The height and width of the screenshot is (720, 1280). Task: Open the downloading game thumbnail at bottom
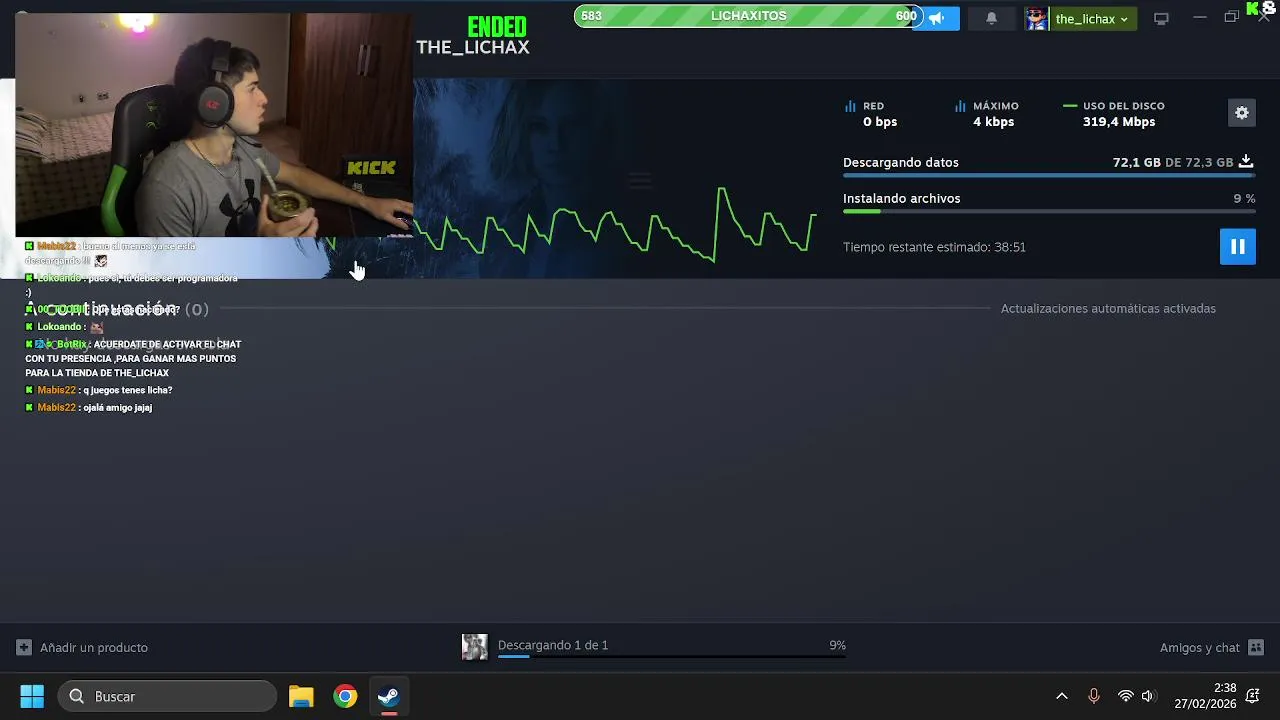coord(475,647)
